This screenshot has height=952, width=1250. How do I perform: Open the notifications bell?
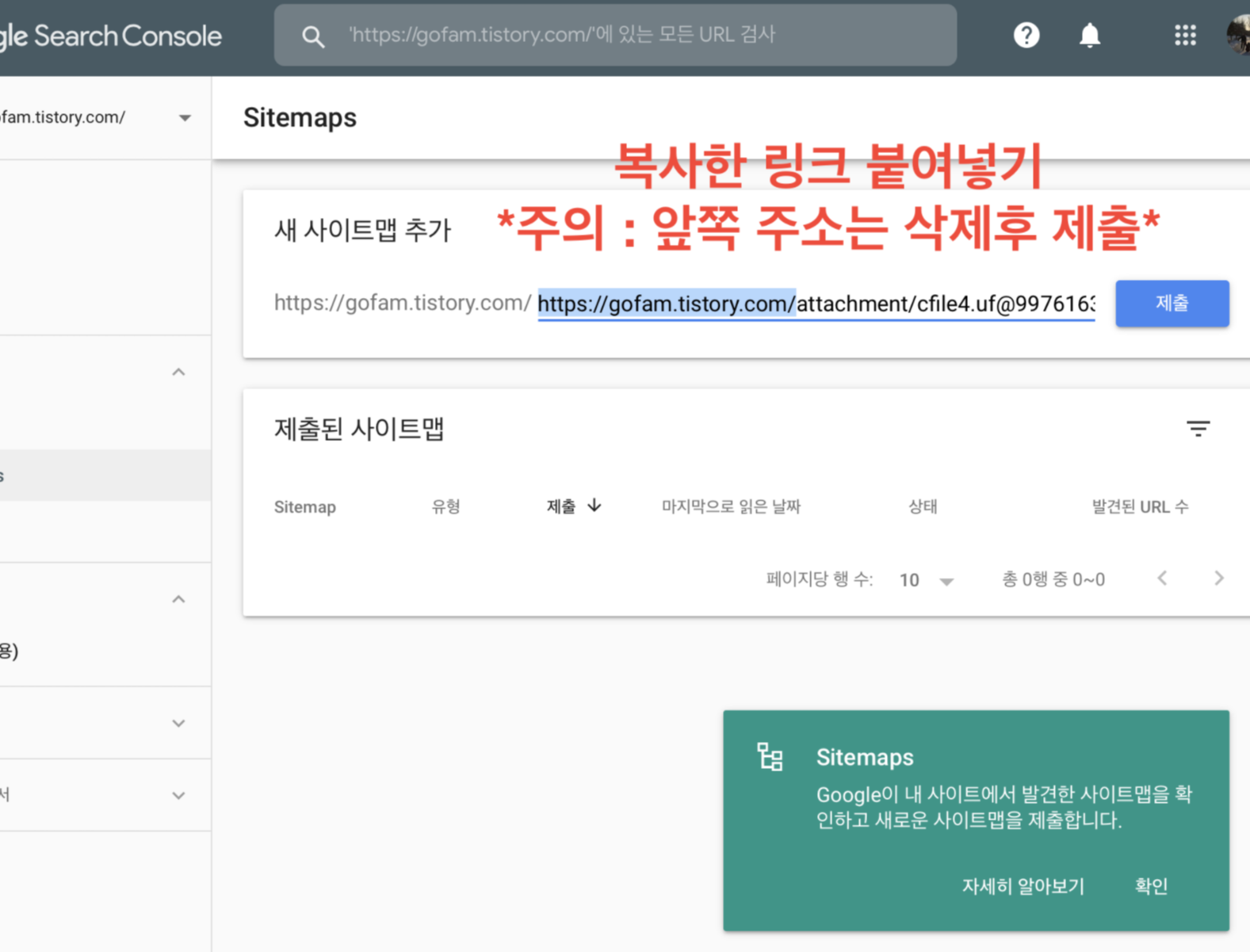[1090, 35]
